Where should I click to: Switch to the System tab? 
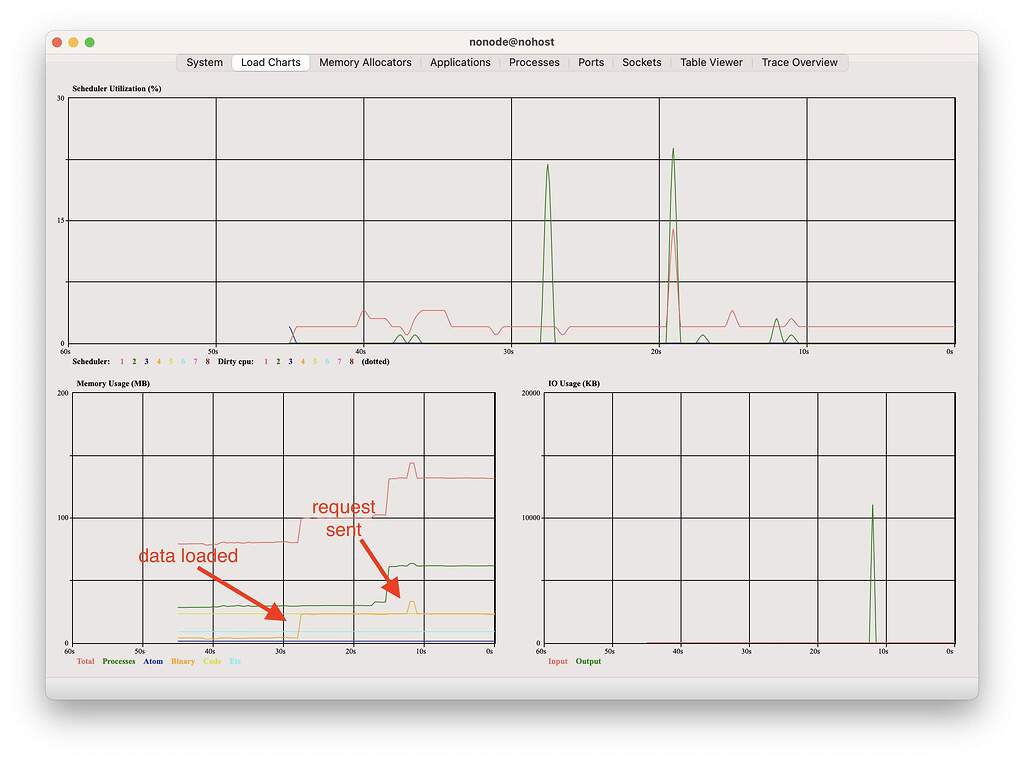(x=203, y=62)
